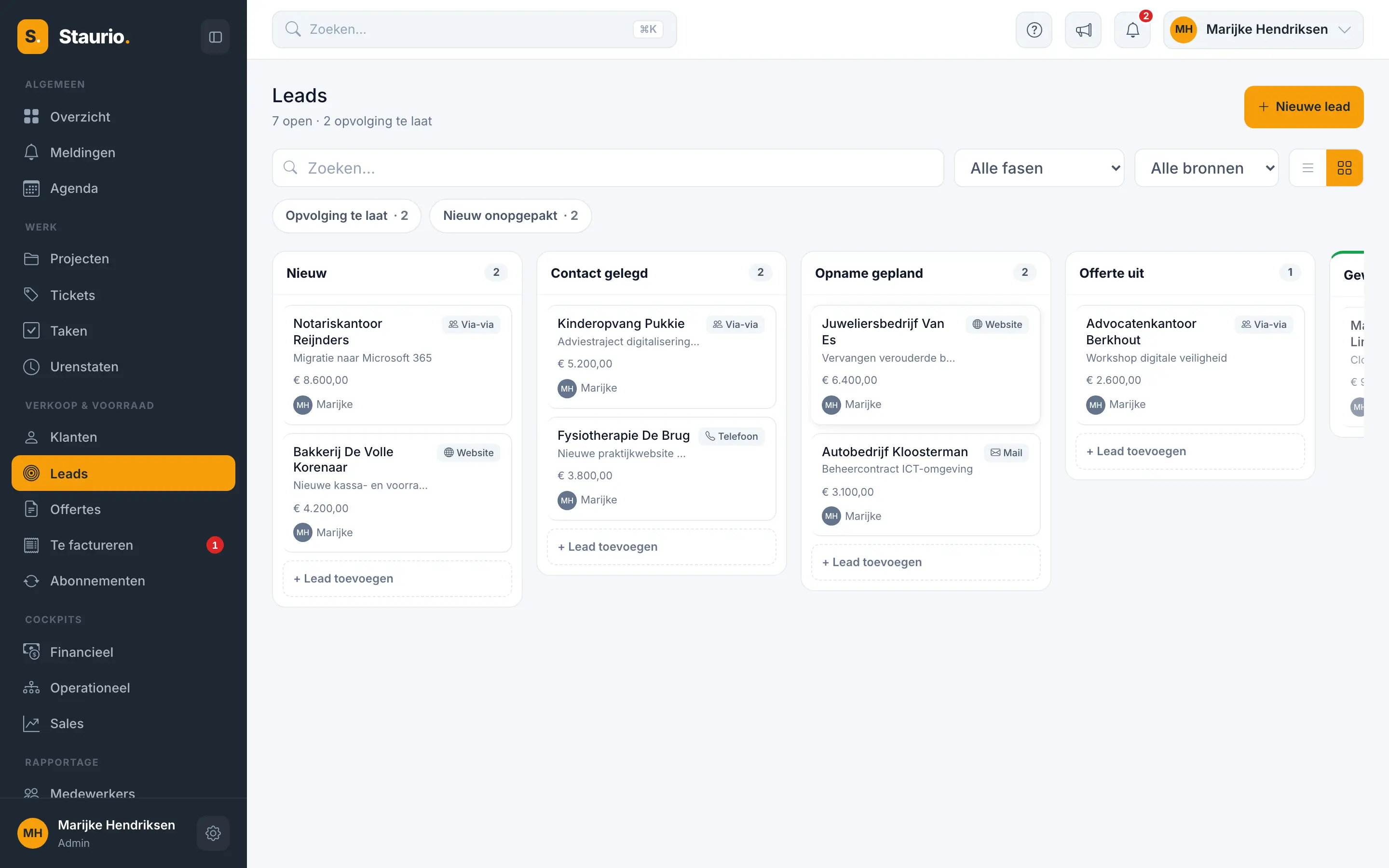Click the Operationeel hierarchy icon
The image size is (1389, 868).
tap(31, 688)
